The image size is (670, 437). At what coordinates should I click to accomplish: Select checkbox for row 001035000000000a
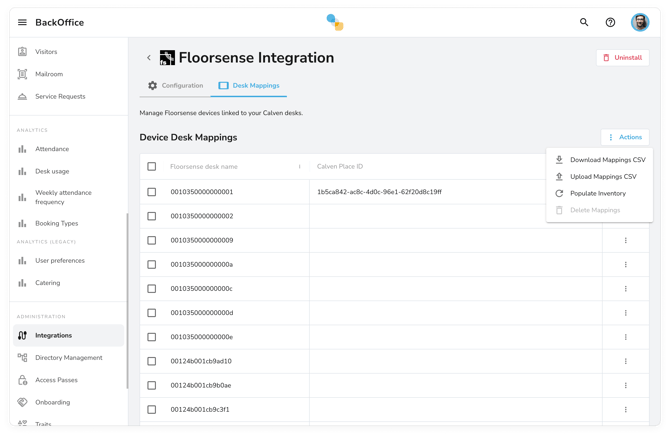tap(152, 264)
